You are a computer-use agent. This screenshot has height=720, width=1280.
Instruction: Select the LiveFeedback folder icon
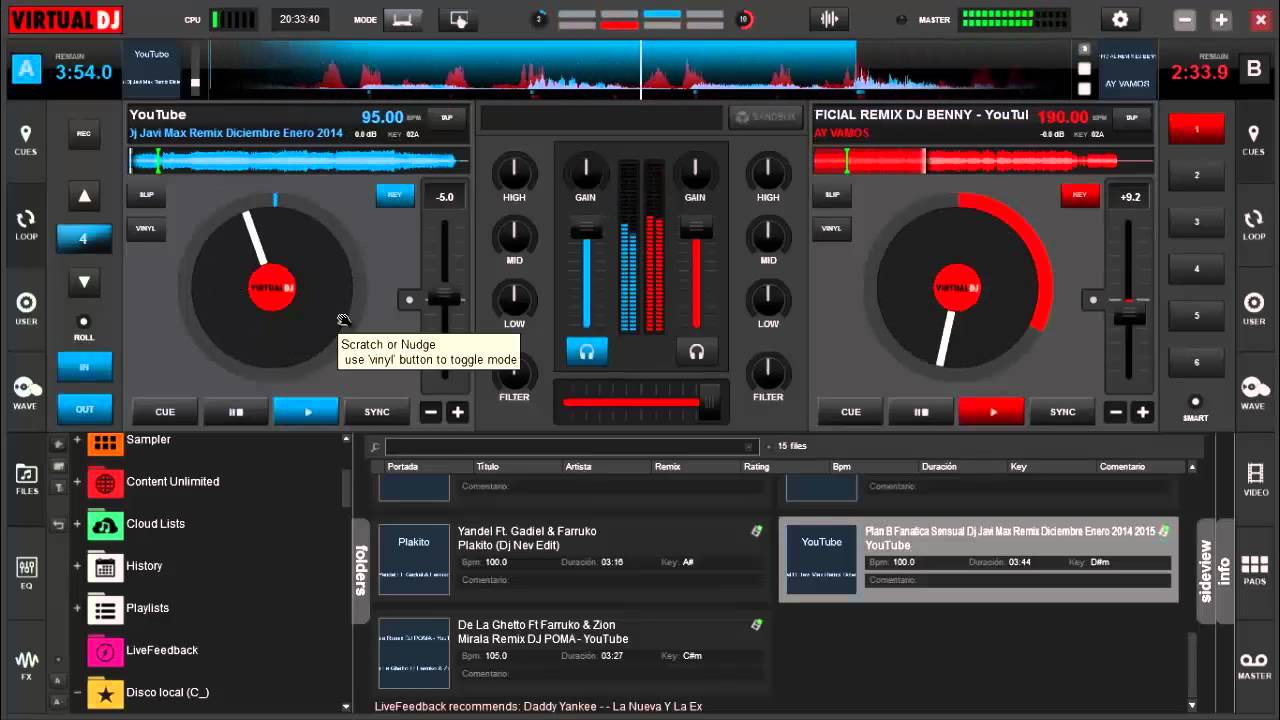[105, 650]
